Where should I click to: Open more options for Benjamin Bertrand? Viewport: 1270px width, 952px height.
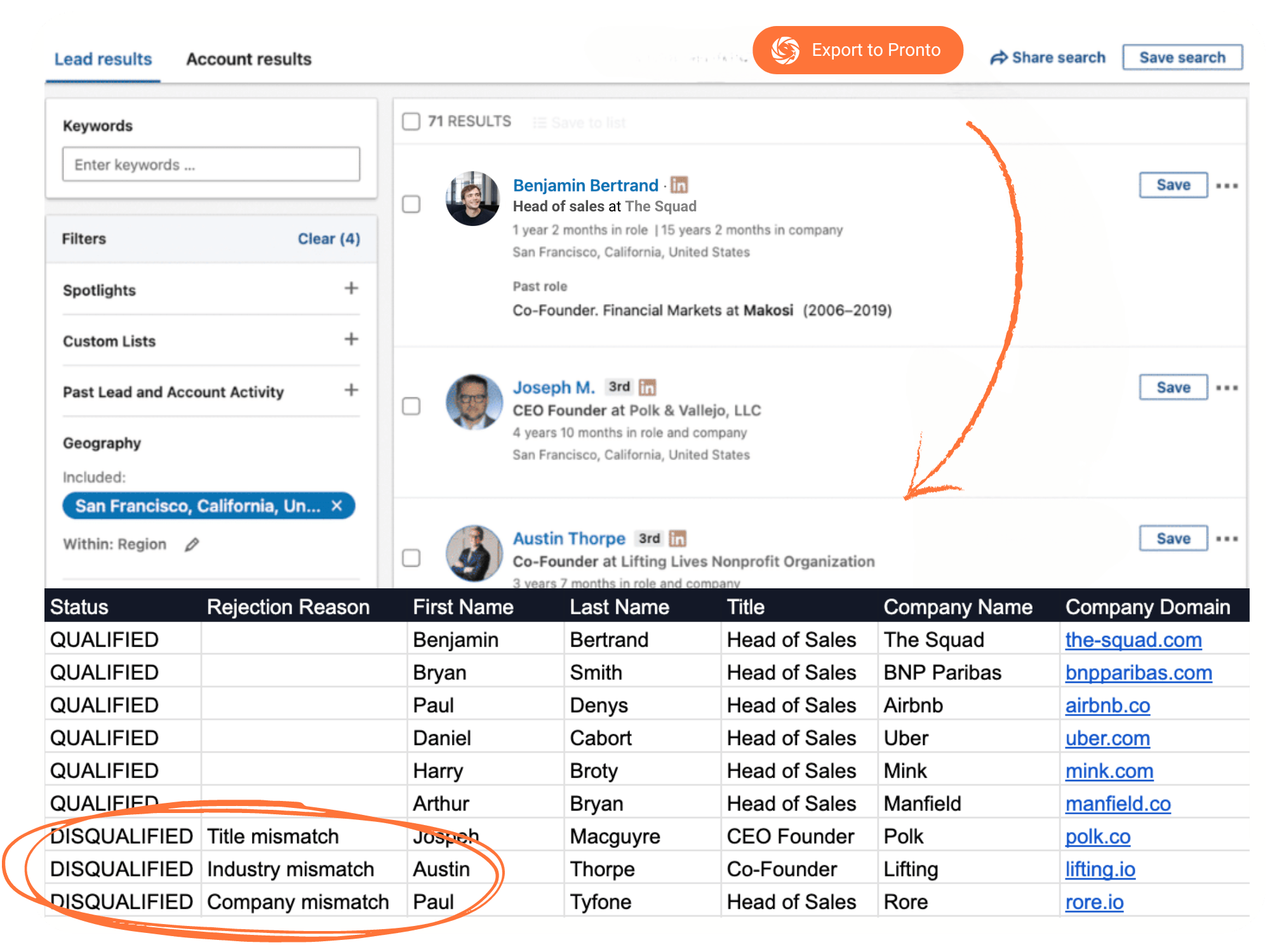pos(1227,185)
